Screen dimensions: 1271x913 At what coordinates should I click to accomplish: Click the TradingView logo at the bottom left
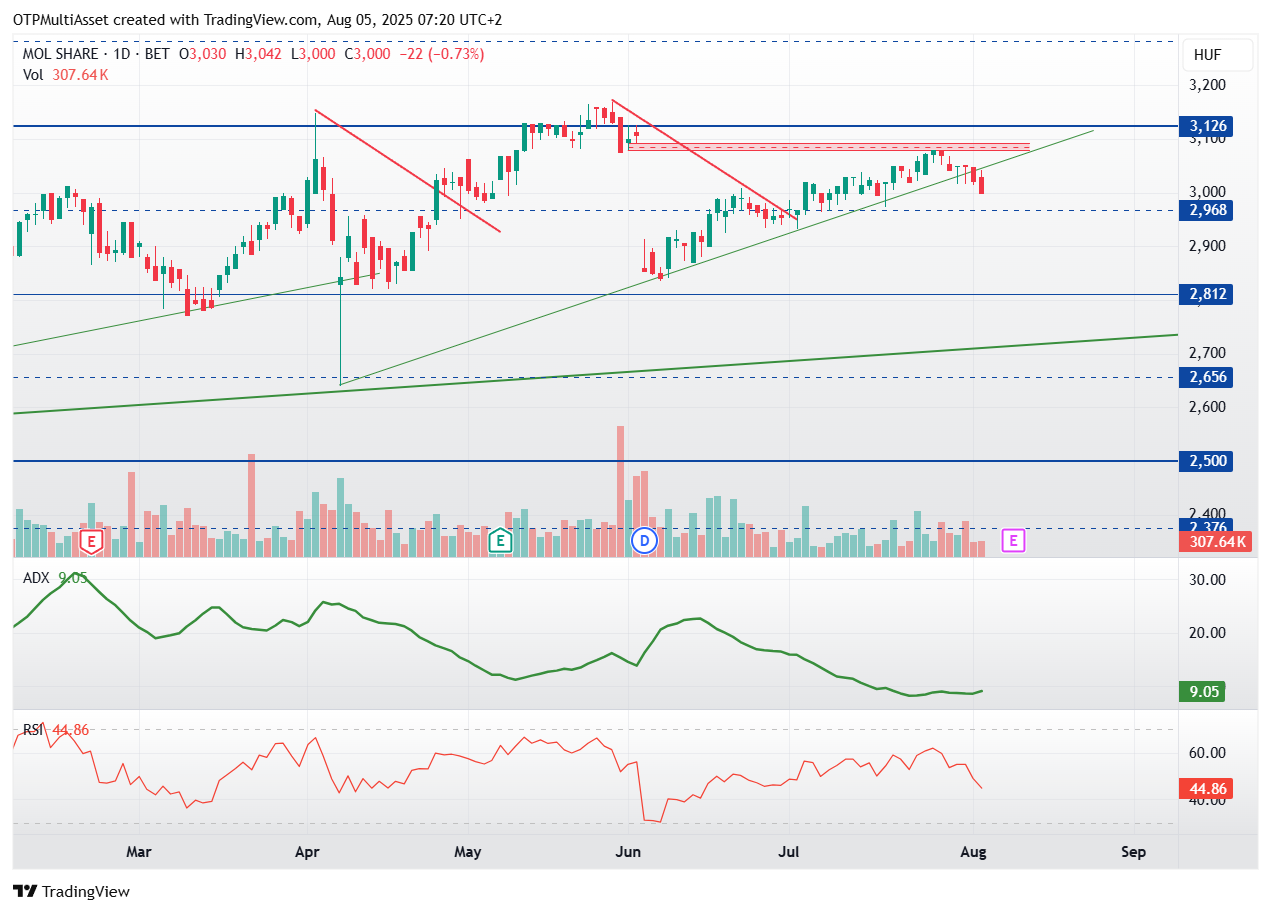tap(71, 891)
